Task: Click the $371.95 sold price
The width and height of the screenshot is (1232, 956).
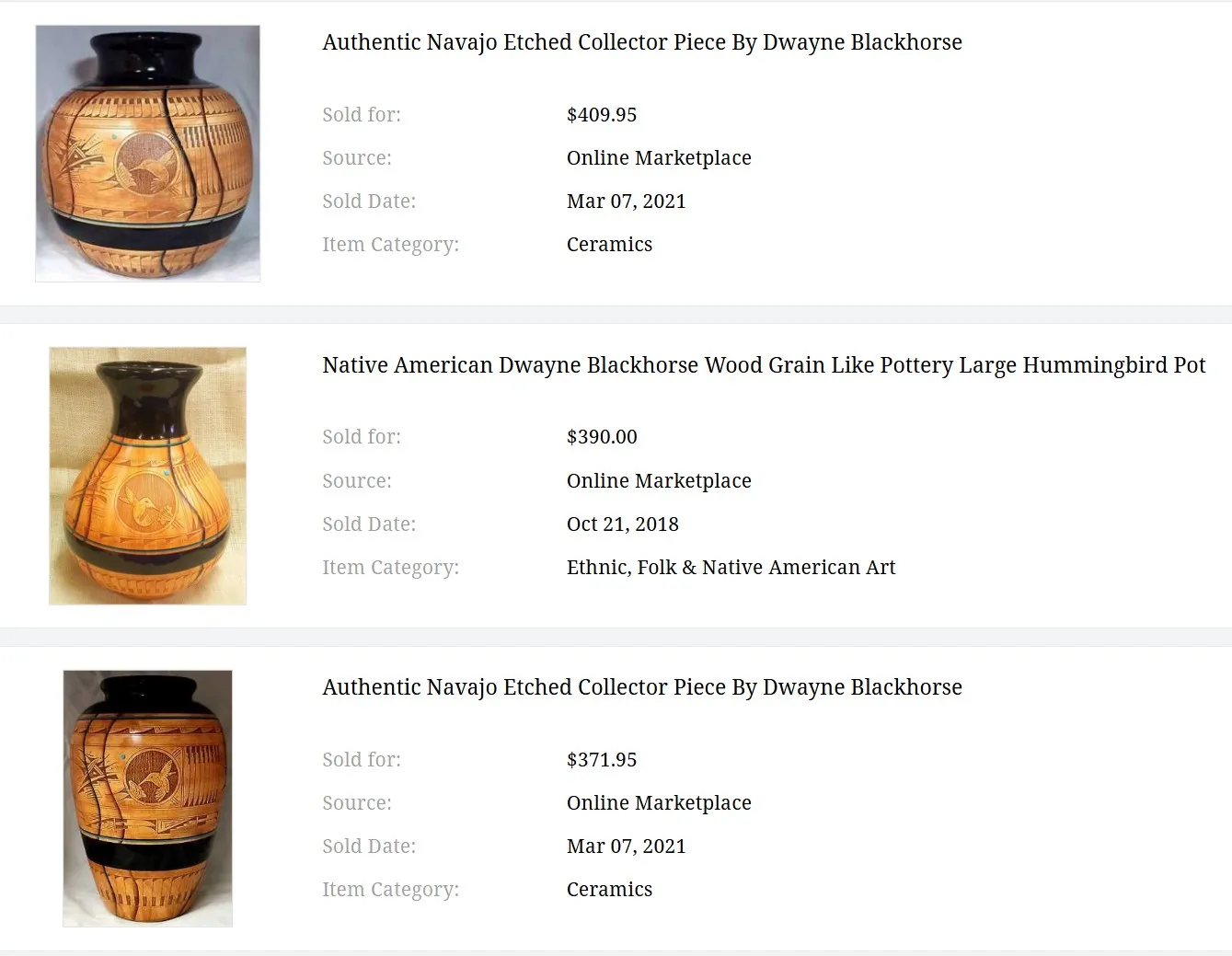Action: click(602, 760)
